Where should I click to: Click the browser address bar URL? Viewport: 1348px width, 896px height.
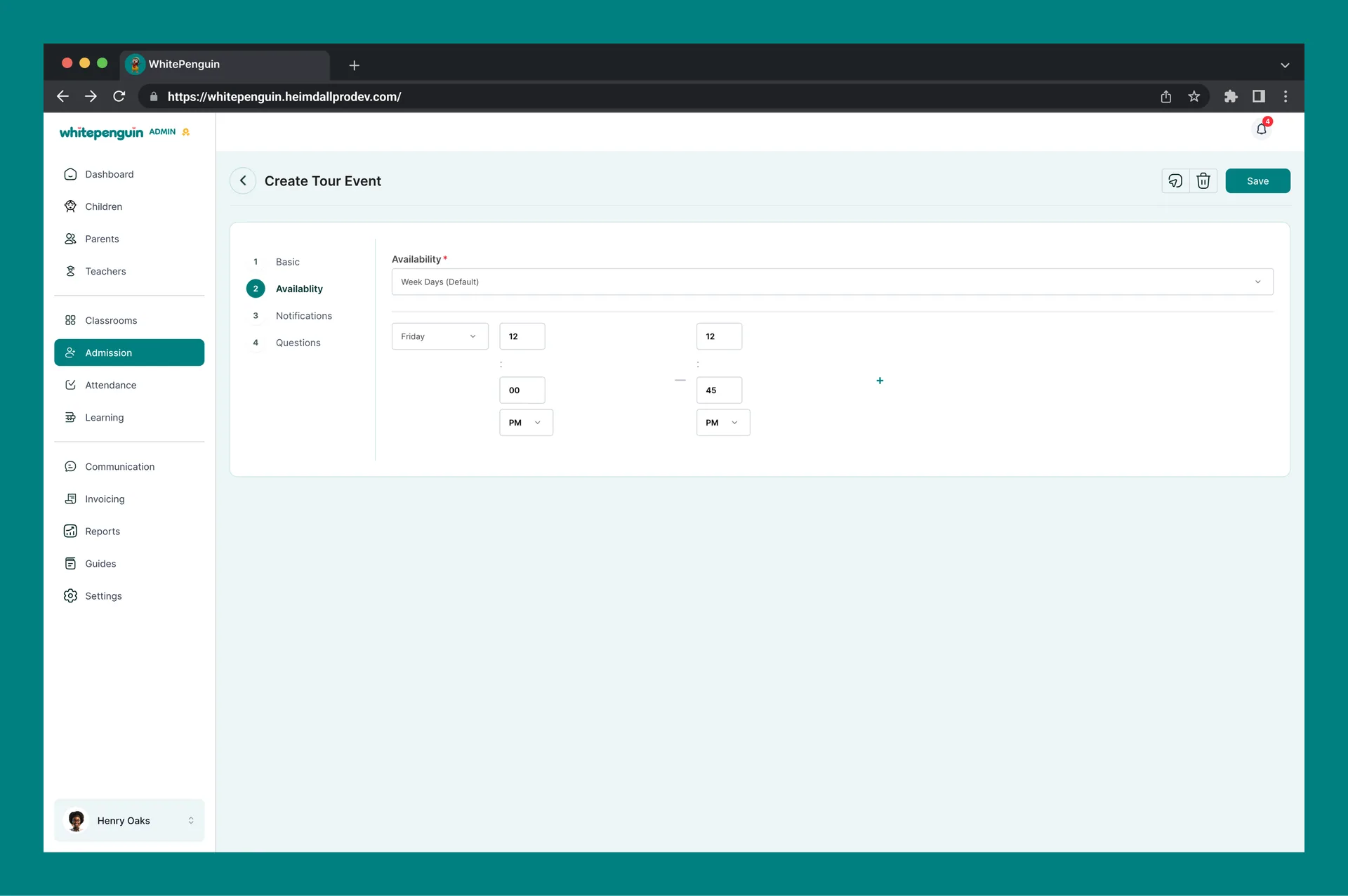coord(284,97)
